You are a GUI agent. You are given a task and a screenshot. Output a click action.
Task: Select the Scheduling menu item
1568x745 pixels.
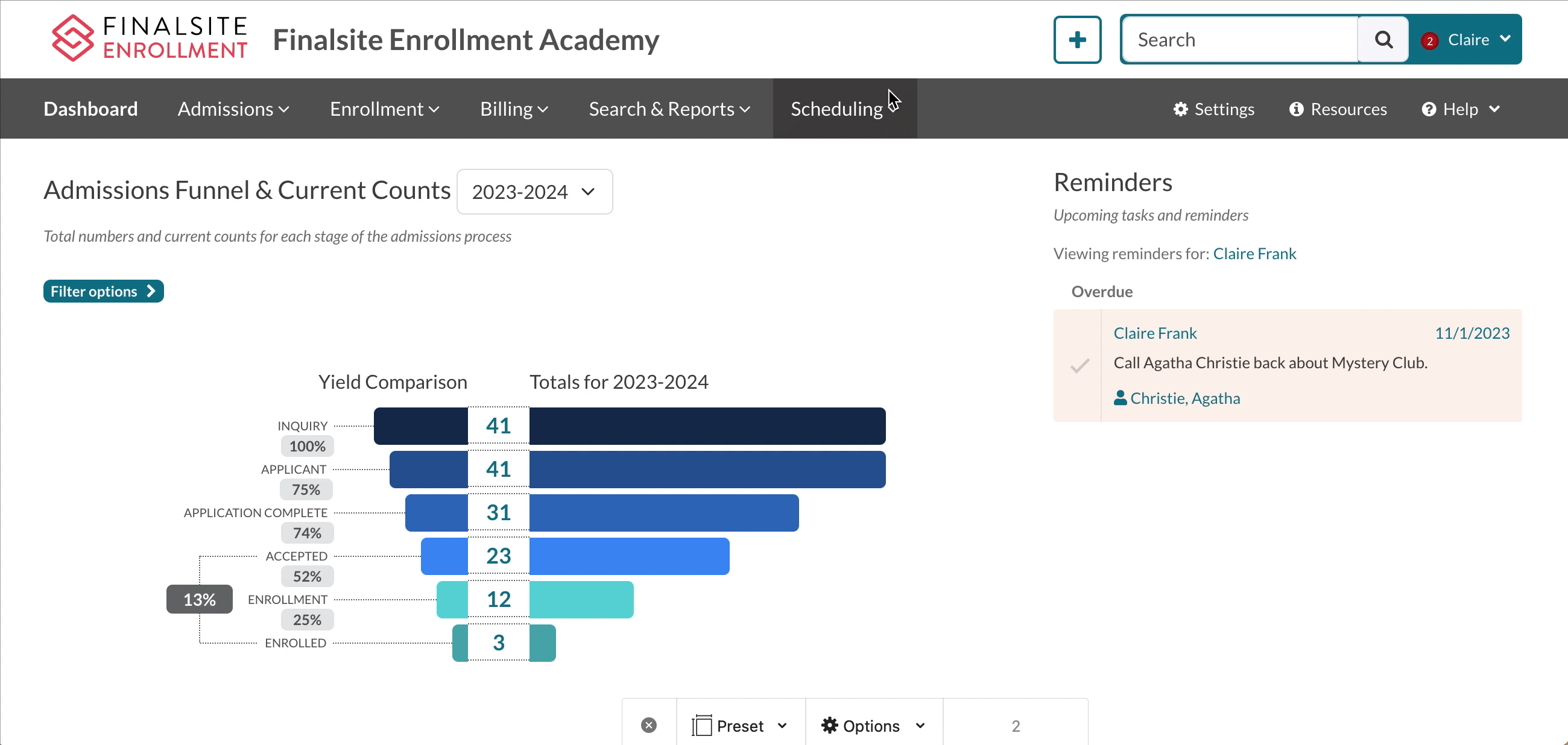836,109
